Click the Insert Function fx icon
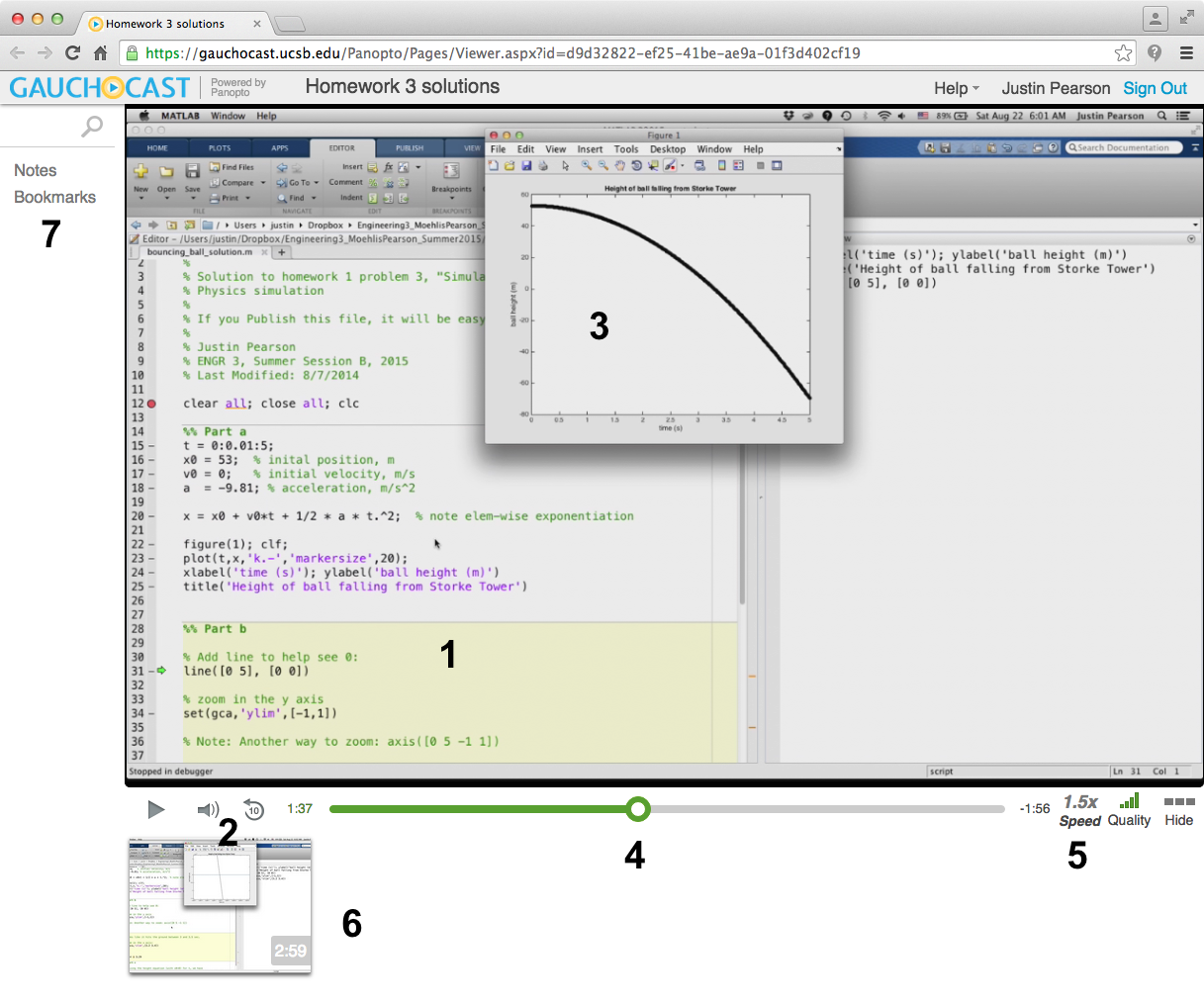Screen dimensions: 1204x1004 389,166
